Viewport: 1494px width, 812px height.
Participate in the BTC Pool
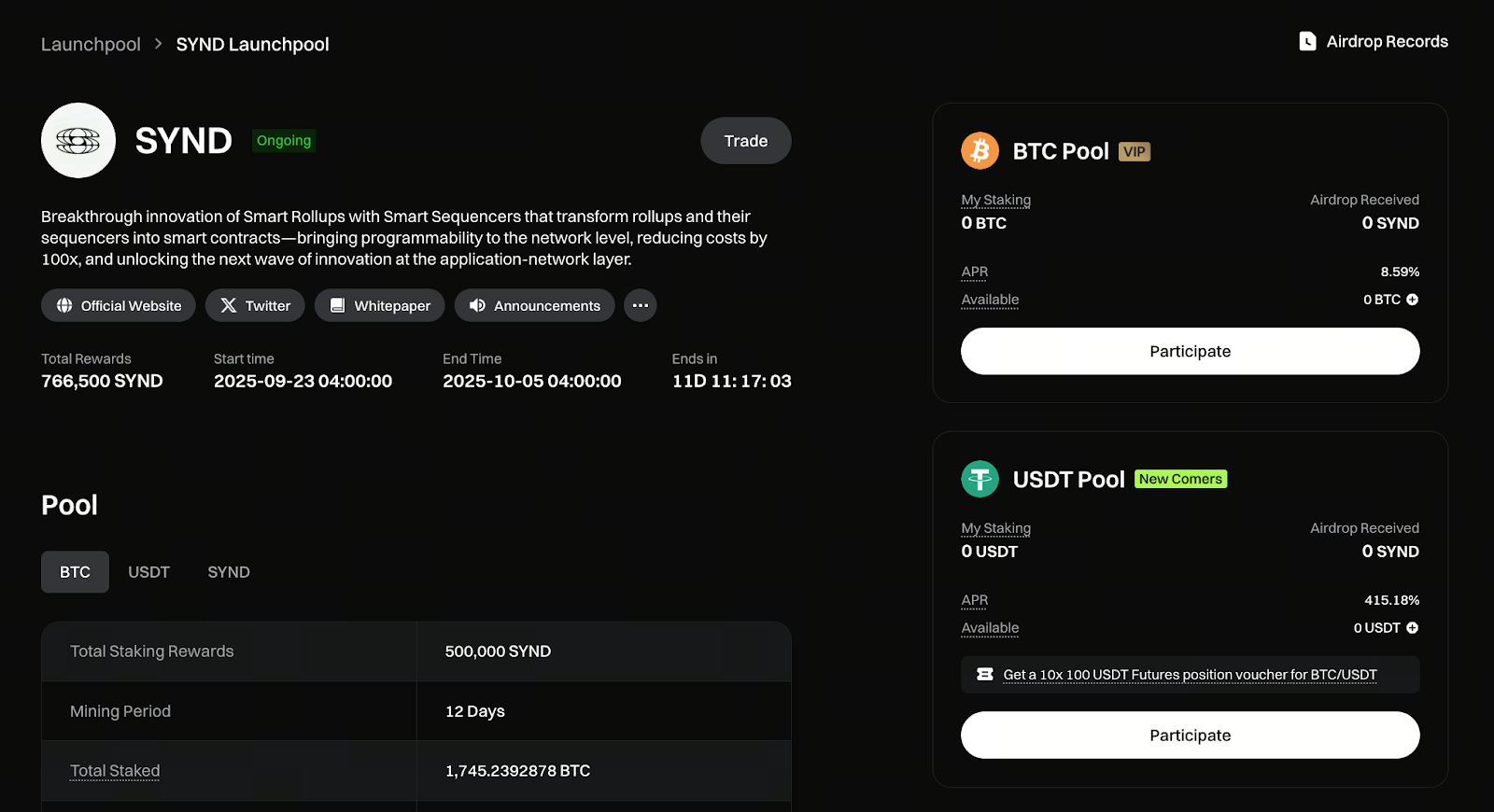(x=1190, y=351)
